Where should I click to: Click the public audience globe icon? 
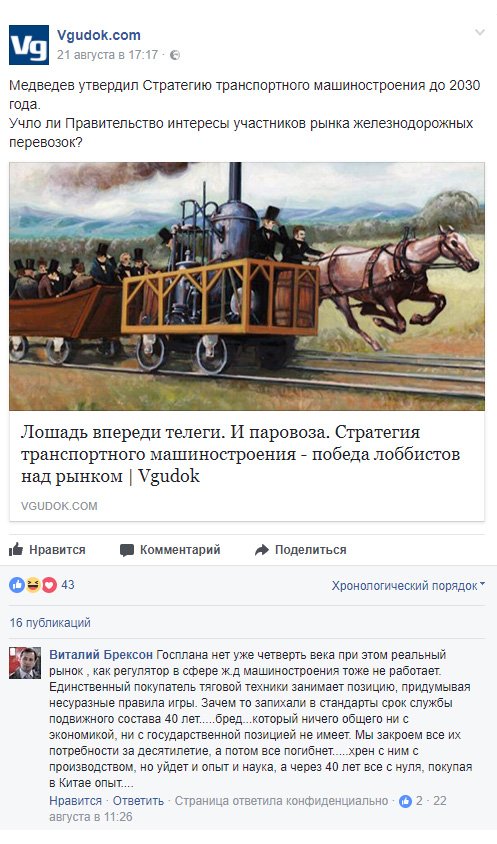[x=175, y=55]
